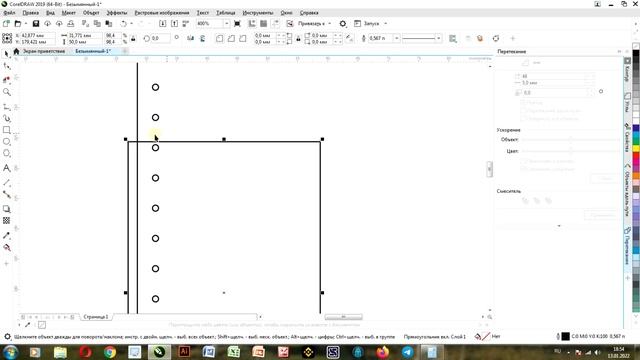Screen dimensions: 640x360
Task: Toggle the edit corners together lock
Action: (x=298, y=39)
